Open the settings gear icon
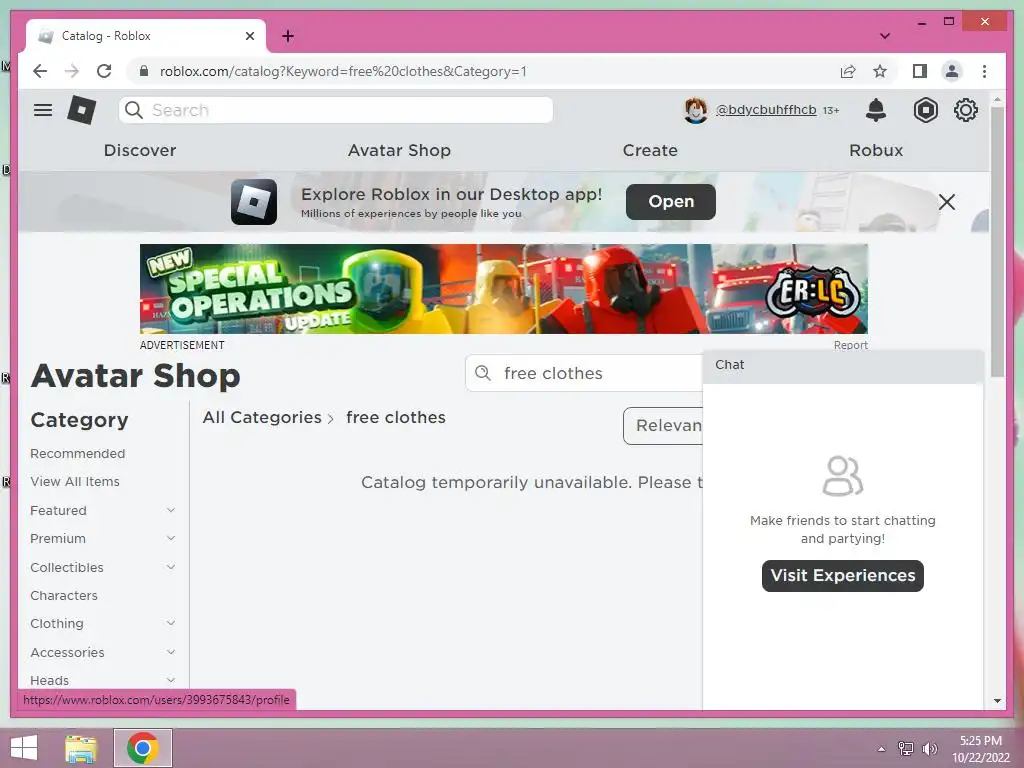 pyautogui.click(x=966, y=110)
